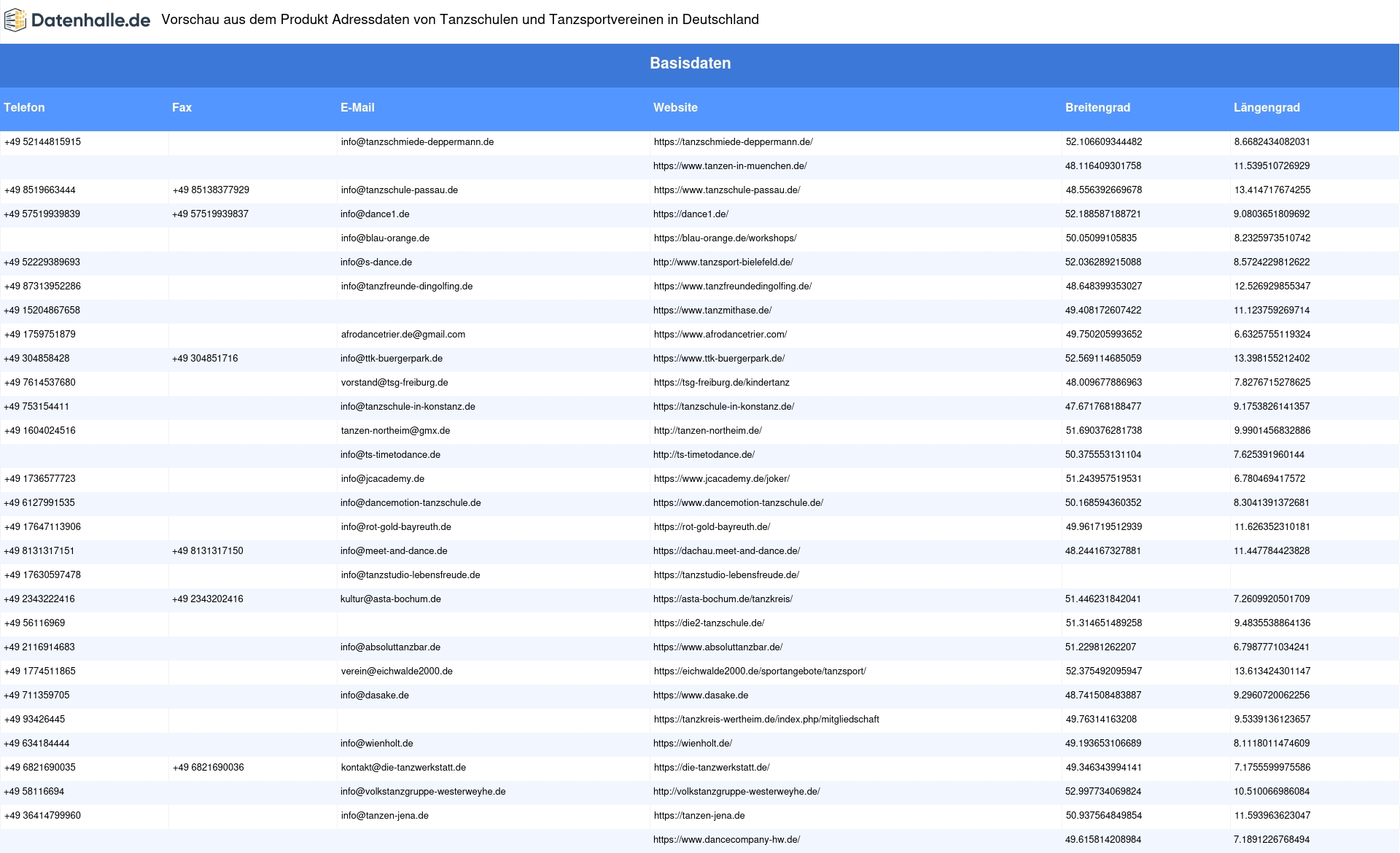Image resolution: width=1400 pixels, height=853 pixels.
Task: Click the Basisdaten section heading
Action: pos(691,63)
